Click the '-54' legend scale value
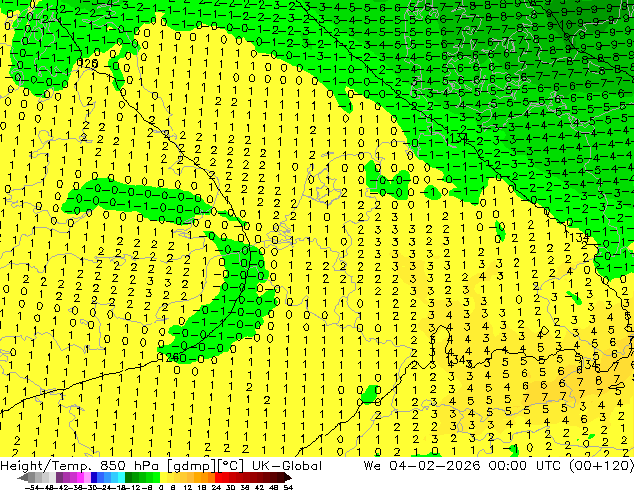Viewport: 634px width, 490px height. pyautogui.click(x=32, y=487)
